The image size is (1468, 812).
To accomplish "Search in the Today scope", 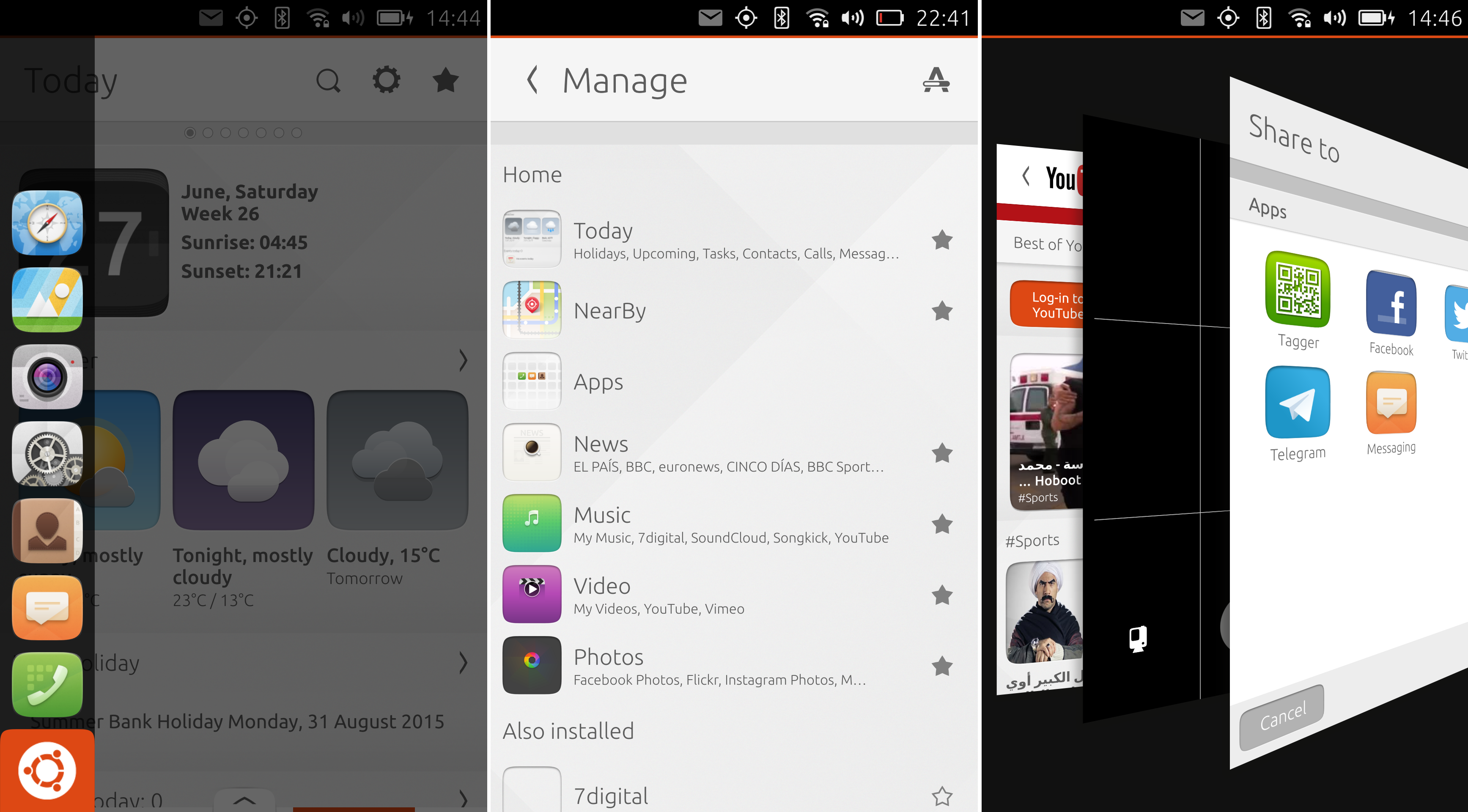I will point(328,80).
